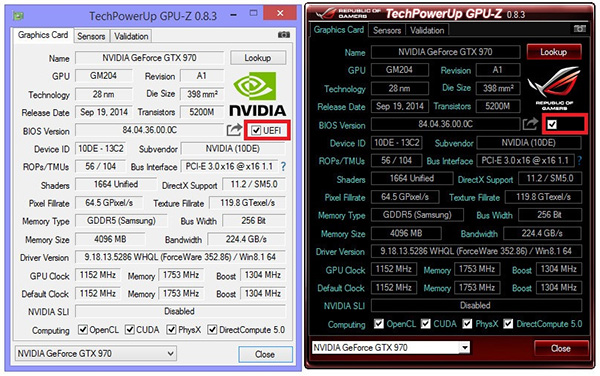
Task: Click the camera screenshot icon in the ROG GPU-Z window
Action: click(x=580, y=29)
